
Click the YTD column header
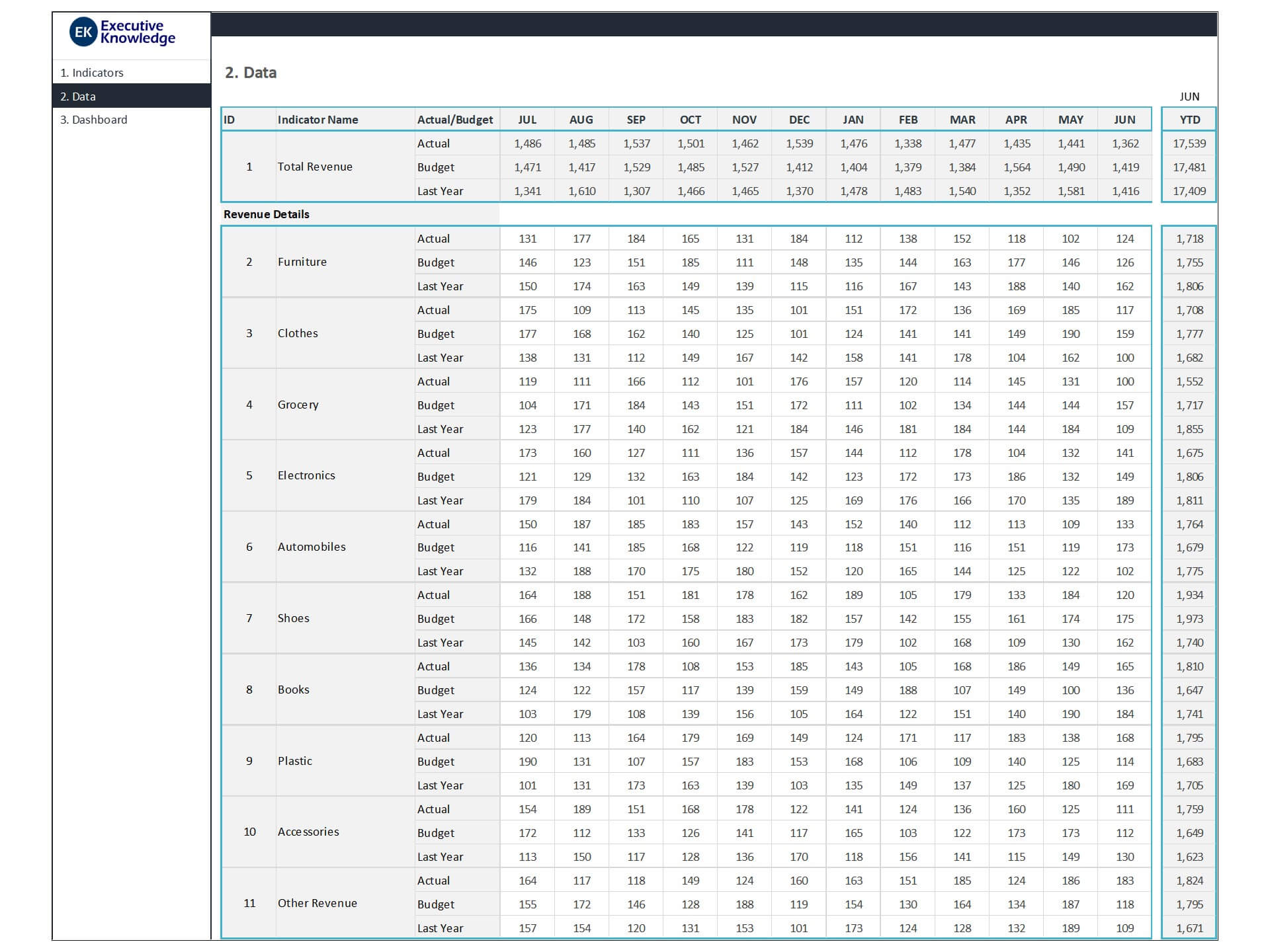click(x=1189, y=120)
